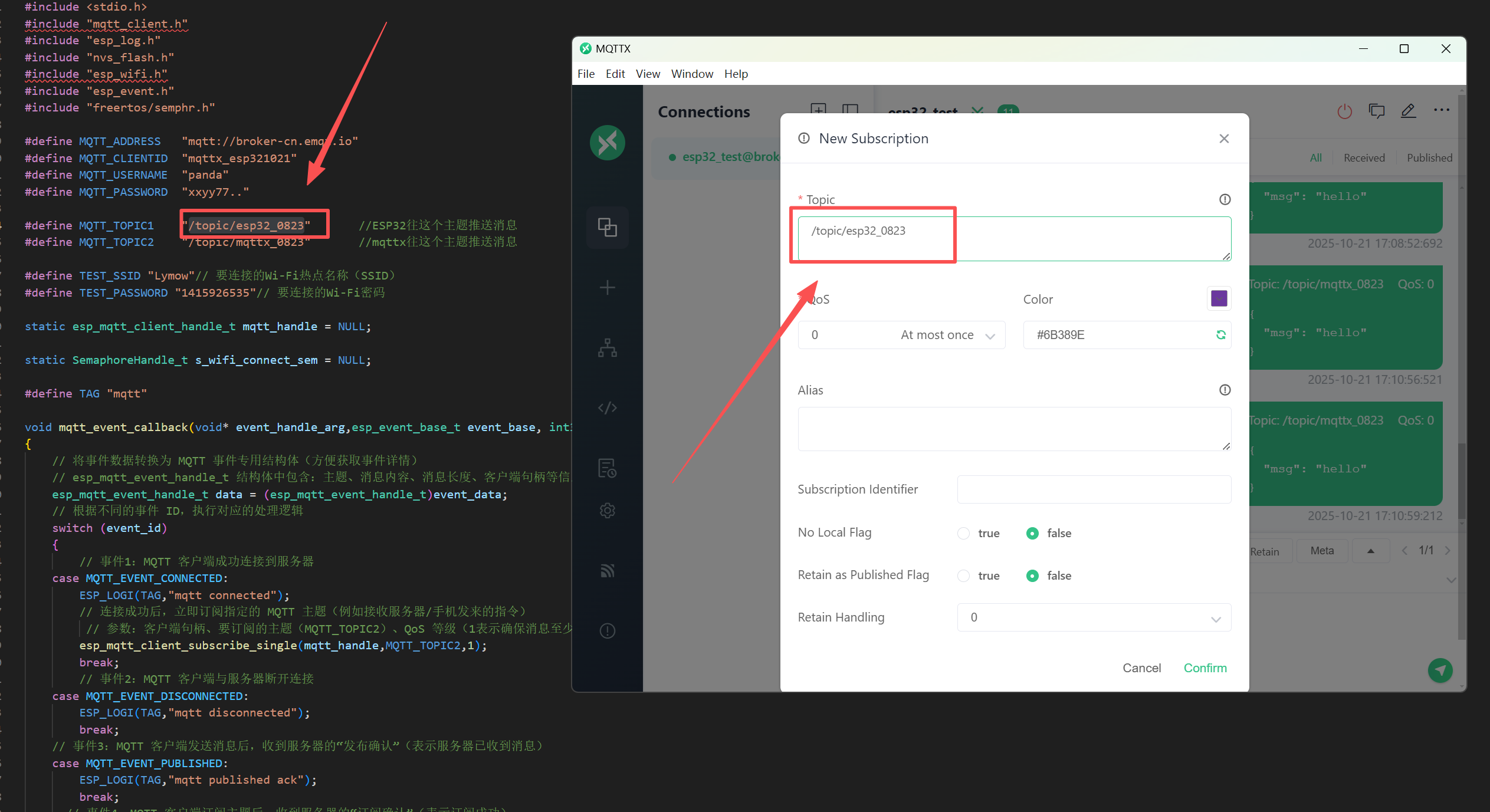Click the red disconnect power icon
This screenshot has width=1490, height=812.
(x=1344, y=111)
